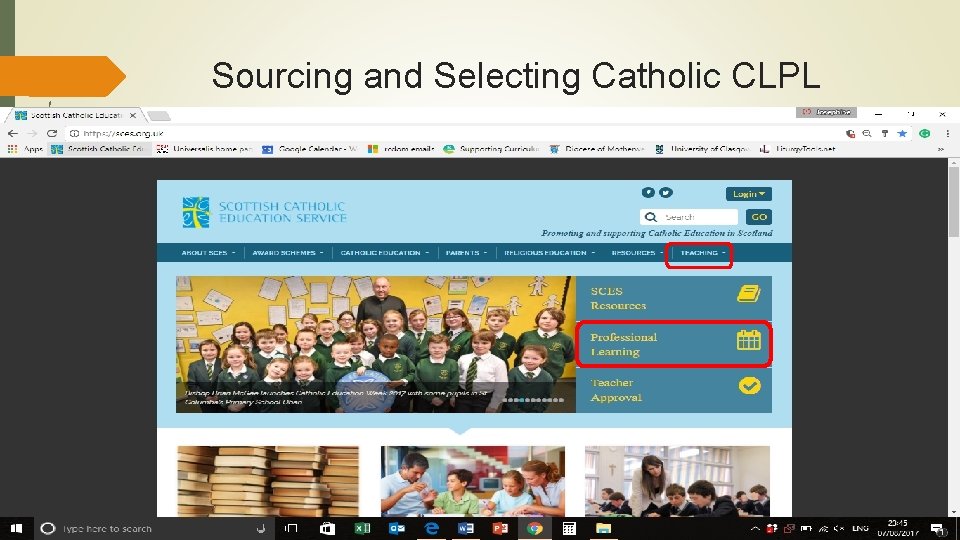Click the site info icon in the address bar
Screen dimensions: 960x540
(x=74, y=133)
